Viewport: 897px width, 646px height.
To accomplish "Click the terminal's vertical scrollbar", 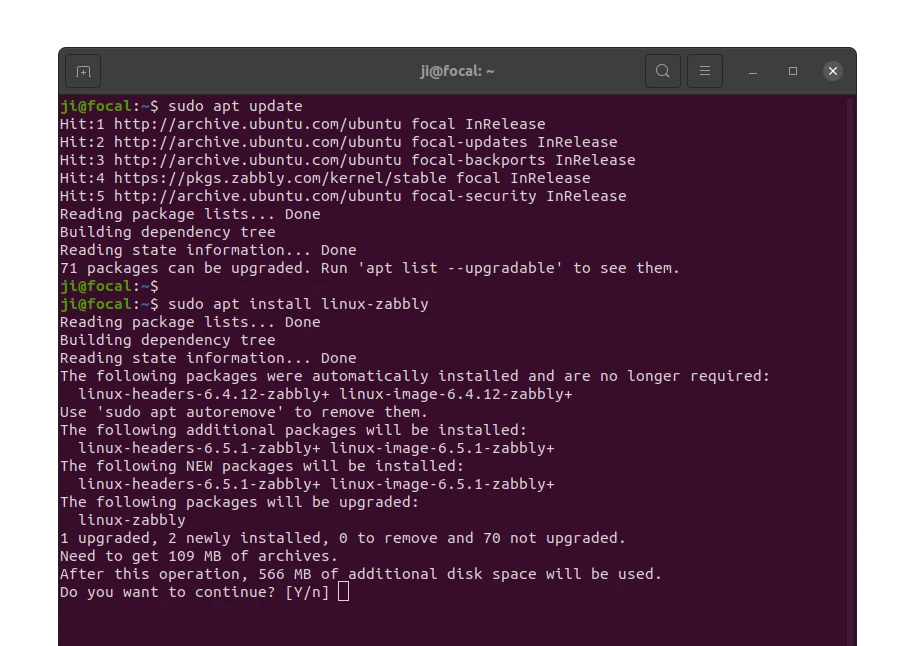I will pos(851,371).
